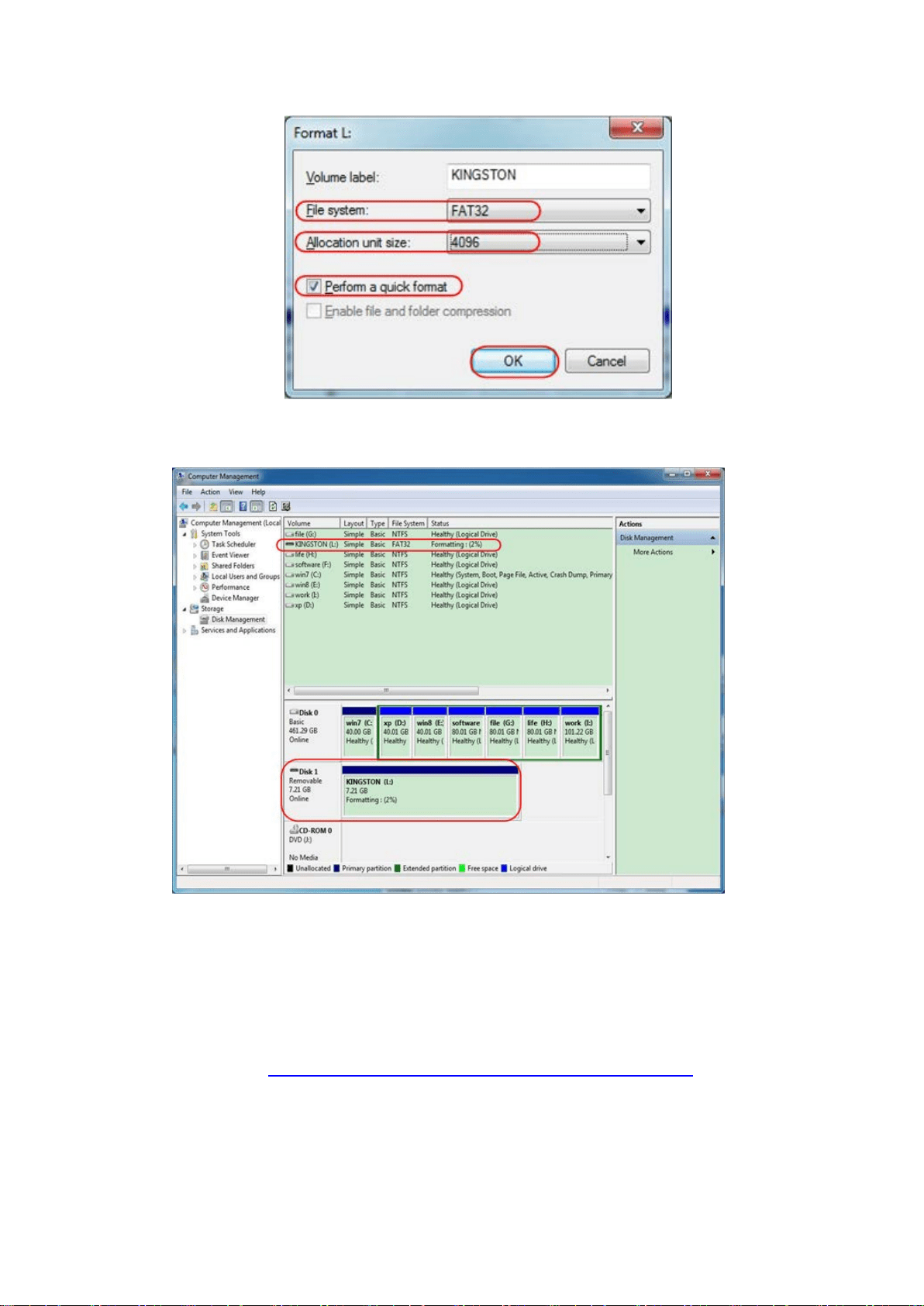Viewport: 924px width, 1306px height.
Task: Click the Volume label field containing KINGSTON
Action: [x=548, y=176]
